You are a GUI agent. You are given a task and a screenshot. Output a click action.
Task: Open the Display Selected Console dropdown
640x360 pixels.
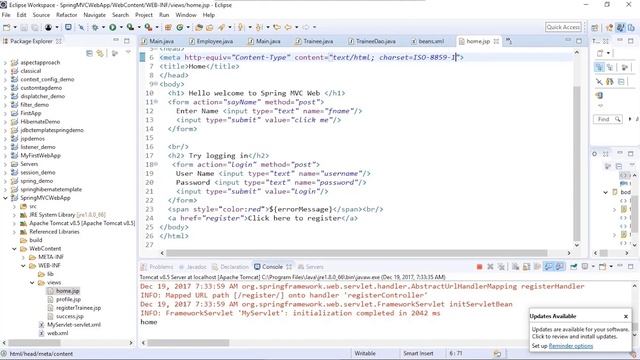point(593,267)
